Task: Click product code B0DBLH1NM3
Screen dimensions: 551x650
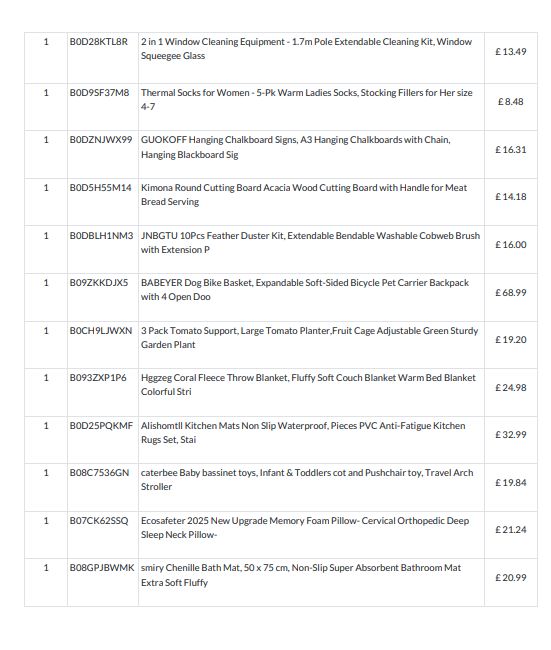Action: coord(101,236)
